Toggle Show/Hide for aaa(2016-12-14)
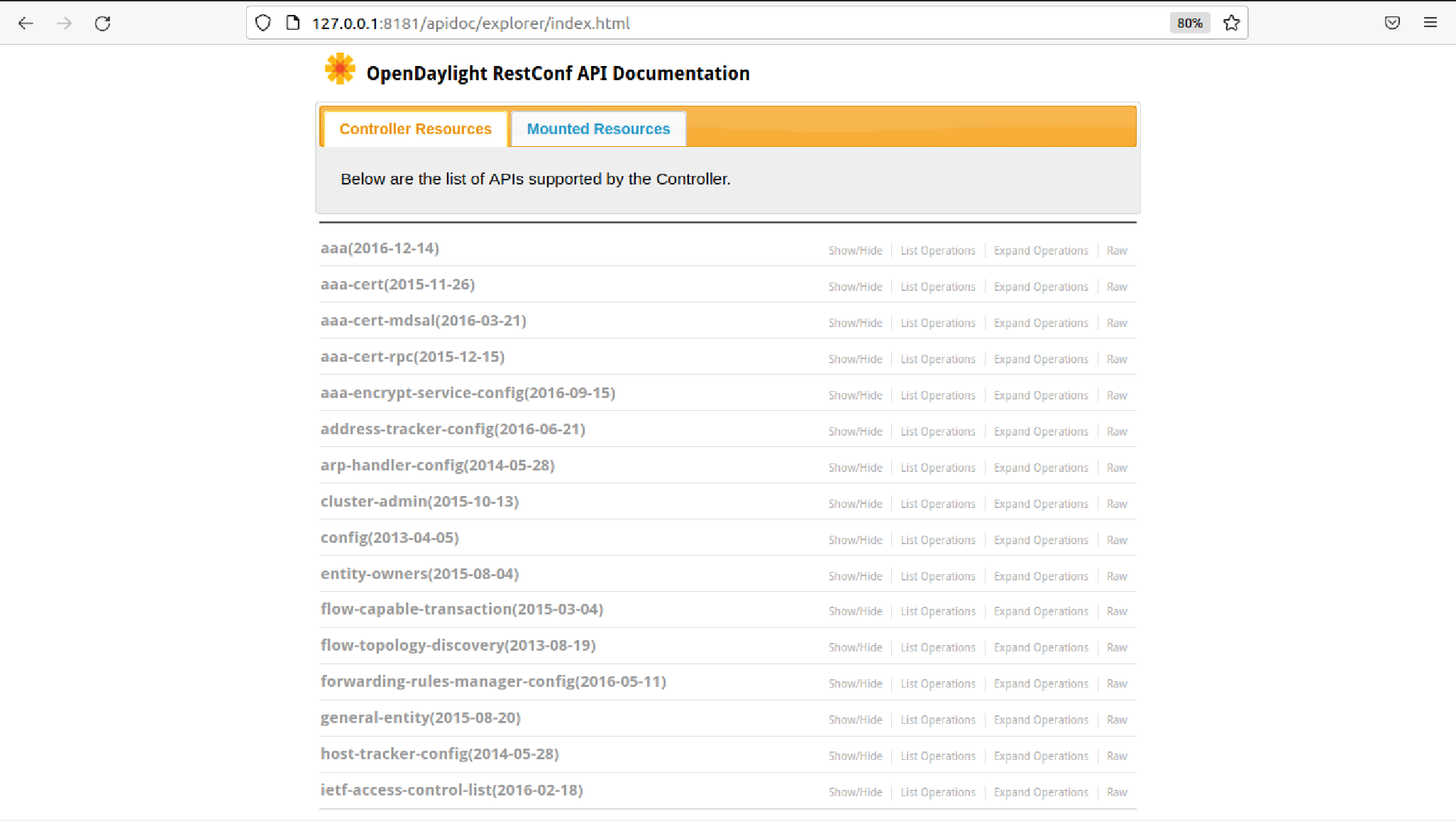The width and height of the screenshot is (1456, 821). (x=855, y=251)
